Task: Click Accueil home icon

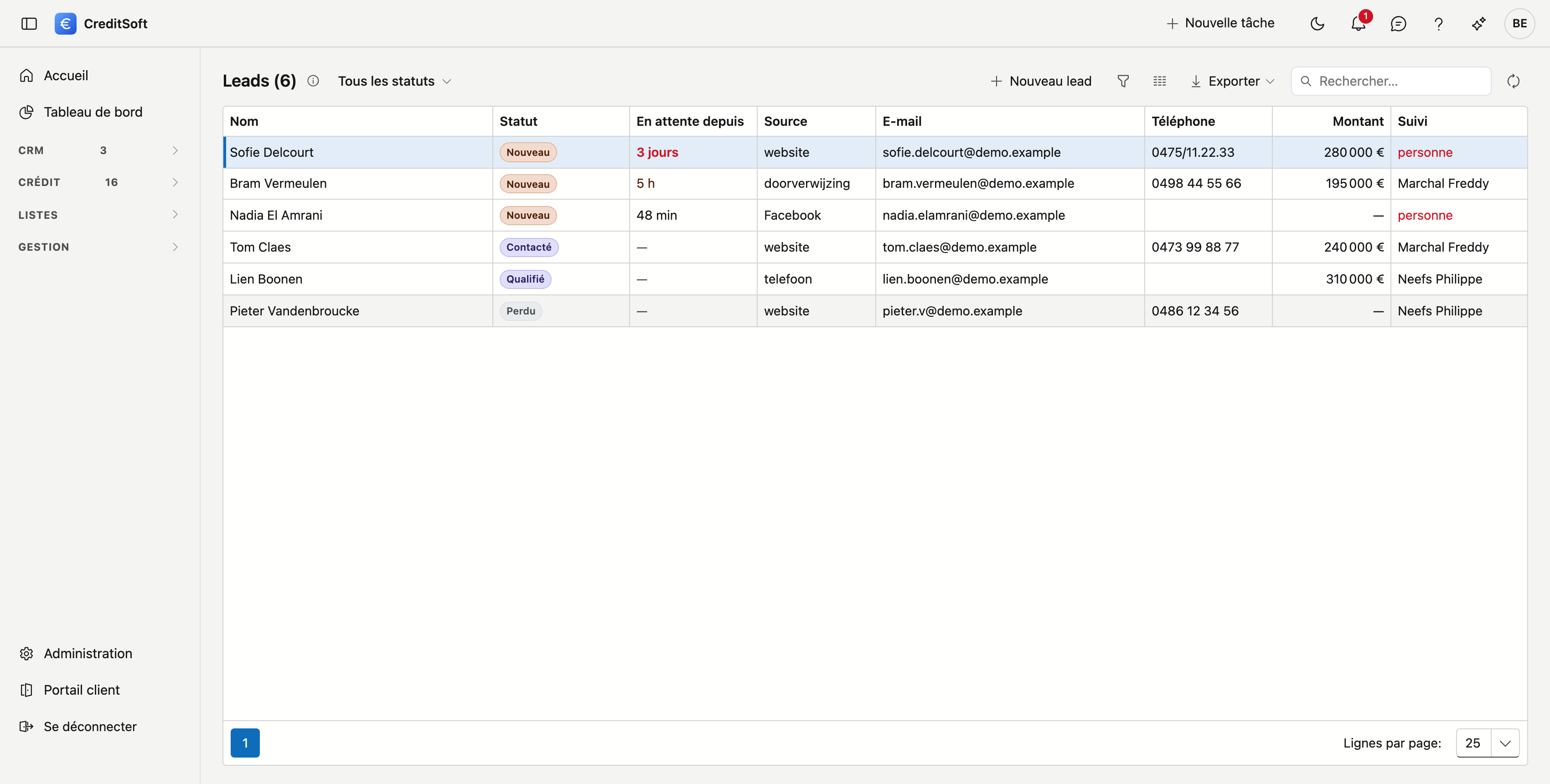Action: (26, 75)
